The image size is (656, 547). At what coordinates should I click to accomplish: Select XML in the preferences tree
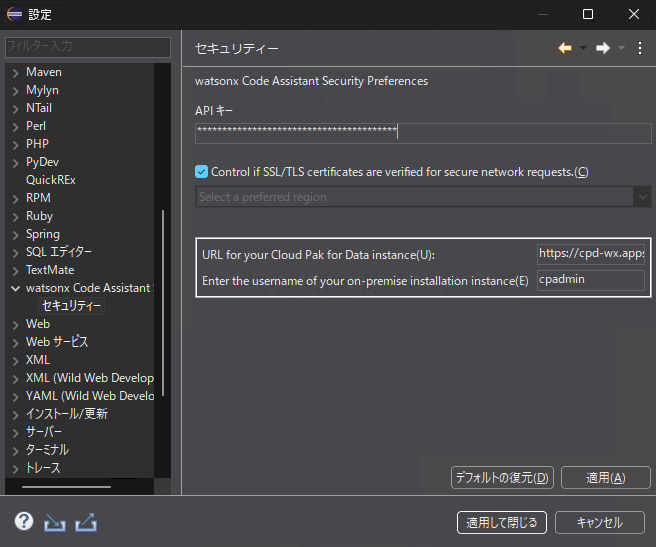click(38, 360)
